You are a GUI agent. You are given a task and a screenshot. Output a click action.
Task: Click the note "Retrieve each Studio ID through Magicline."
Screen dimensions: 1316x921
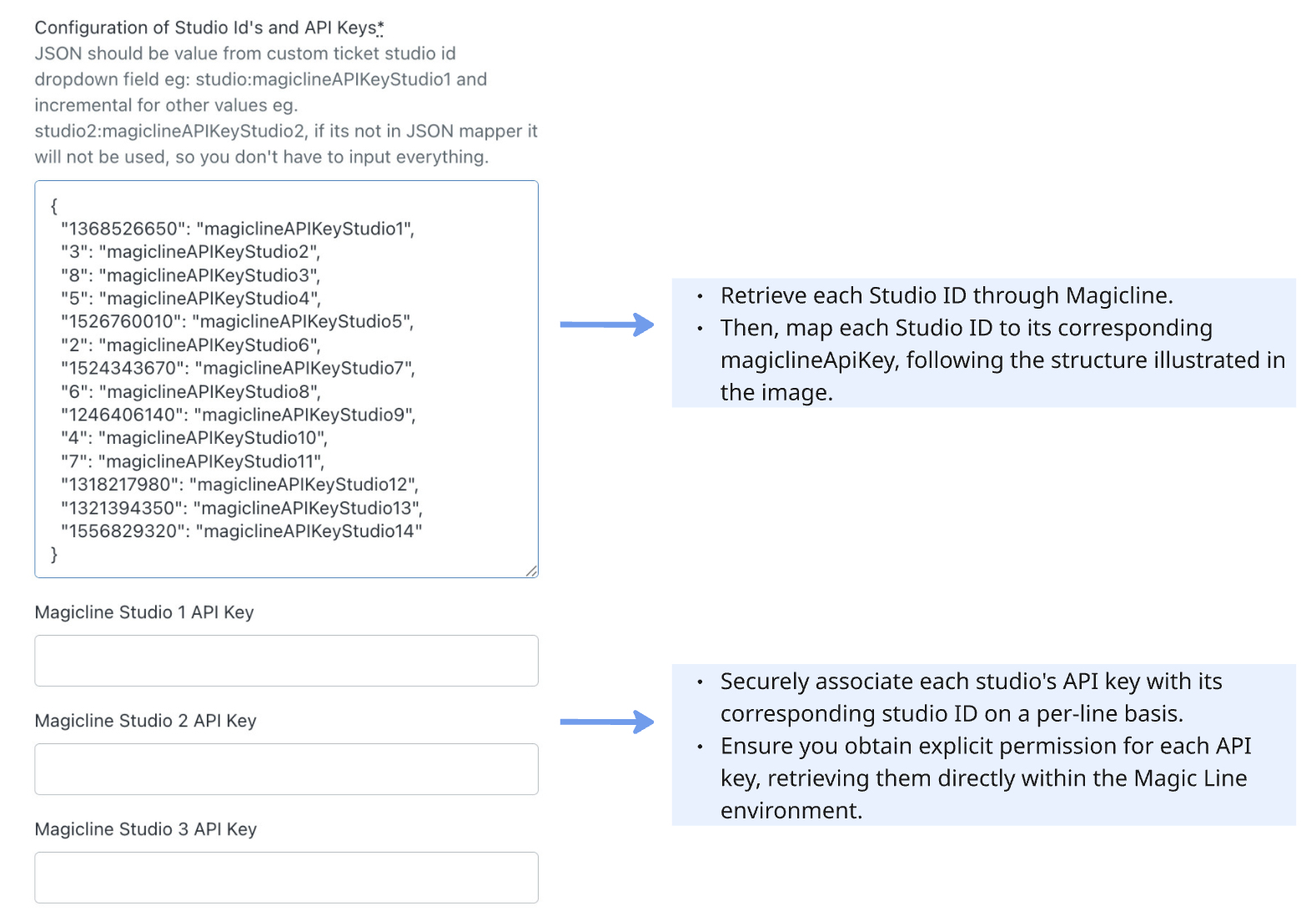pos(947,295)
